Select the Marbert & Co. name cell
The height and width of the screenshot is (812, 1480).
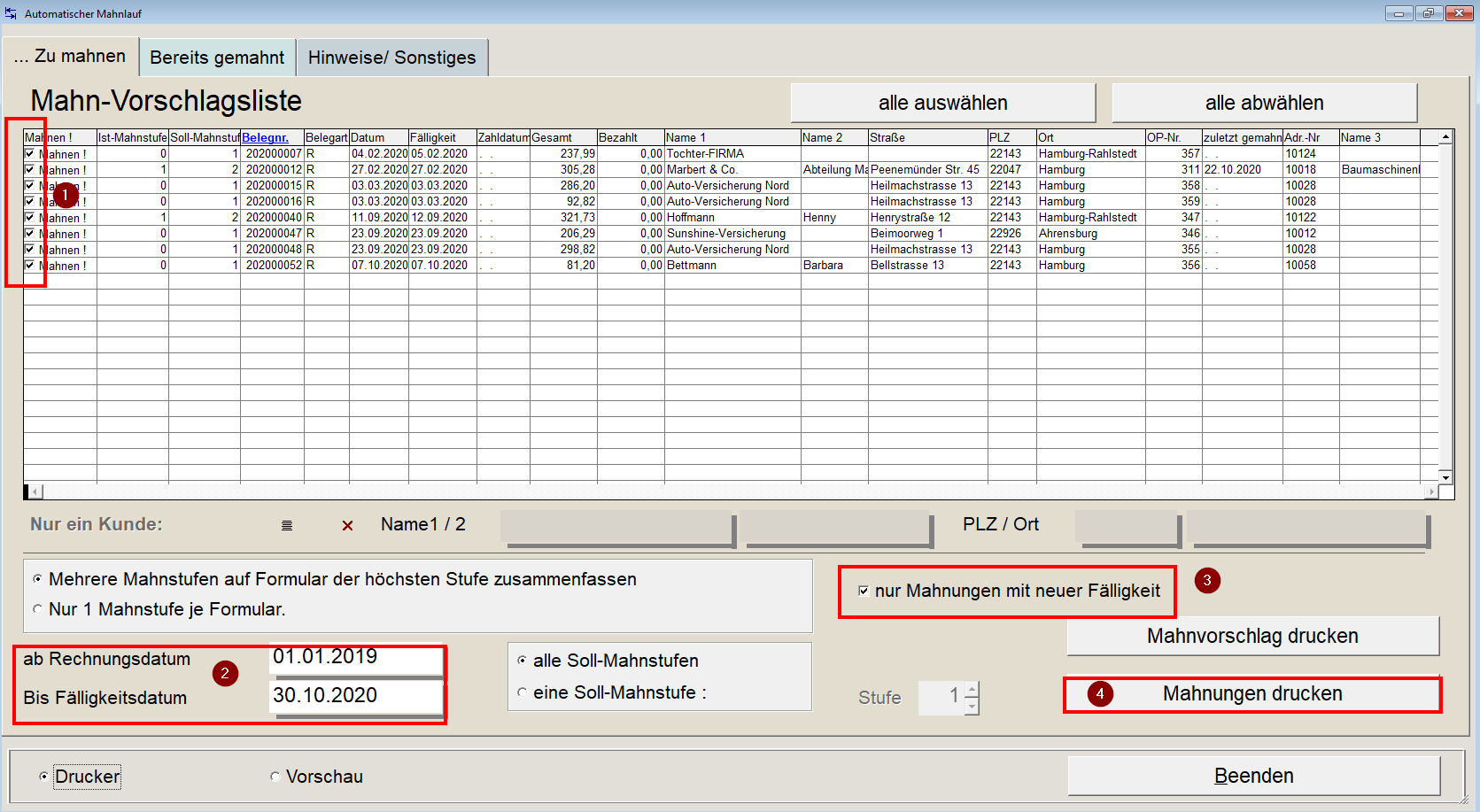click(x=732, y=170)
